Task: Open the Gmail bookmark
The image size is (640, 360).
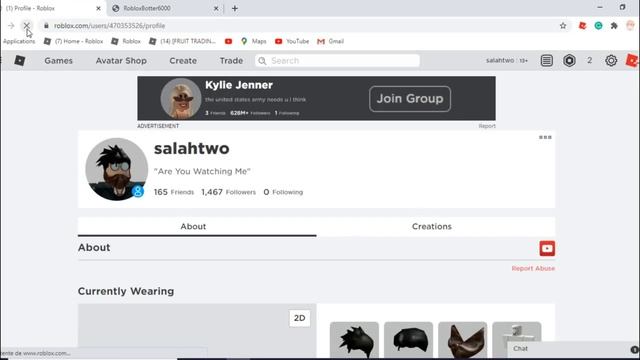Action: click(x=331, y=41)
